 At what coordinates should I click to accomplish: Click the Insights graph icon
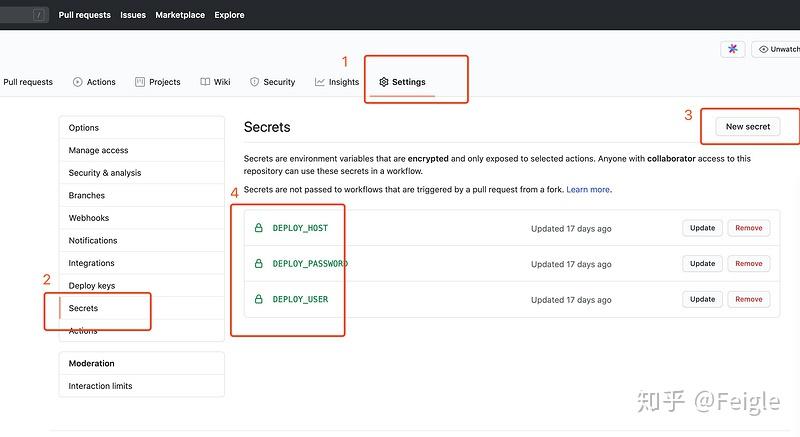point(320,82)
